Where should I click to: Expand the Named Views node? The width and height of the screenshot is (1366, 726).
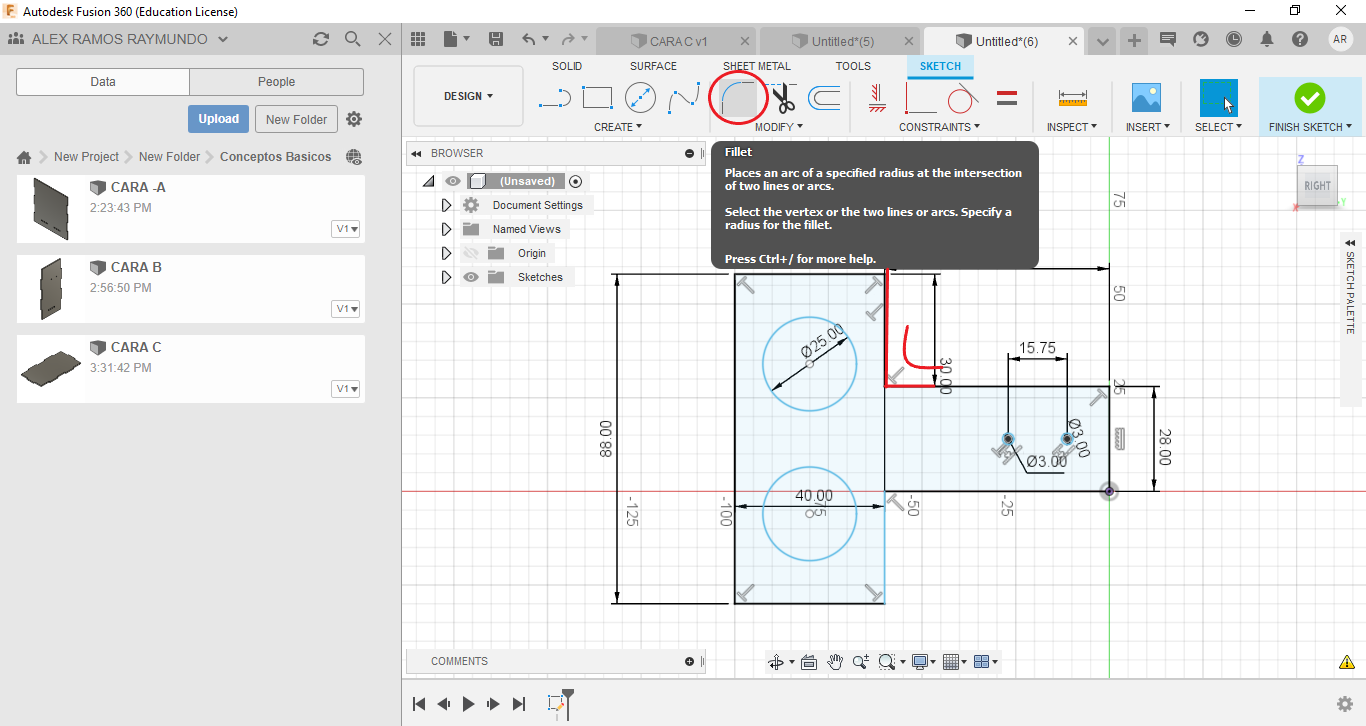(x=446, y=229)
